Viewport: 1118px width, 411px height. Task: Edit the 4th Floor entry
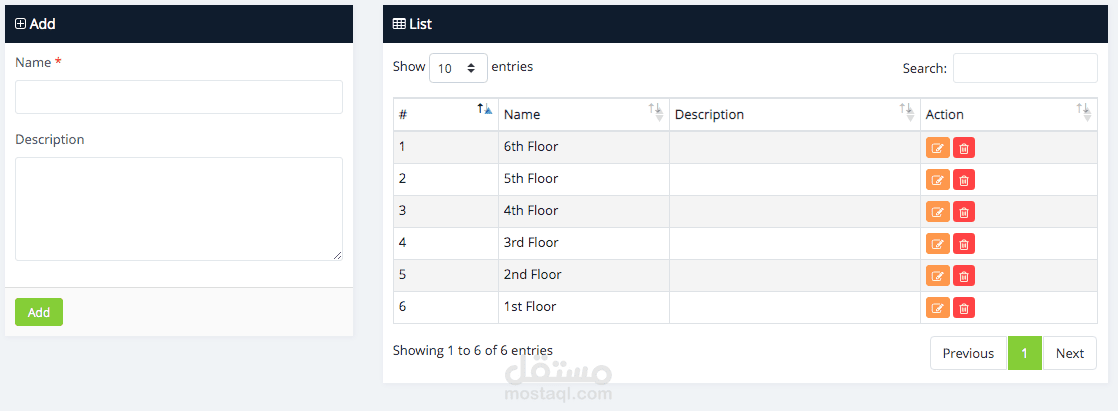click(x=937, y=212)
